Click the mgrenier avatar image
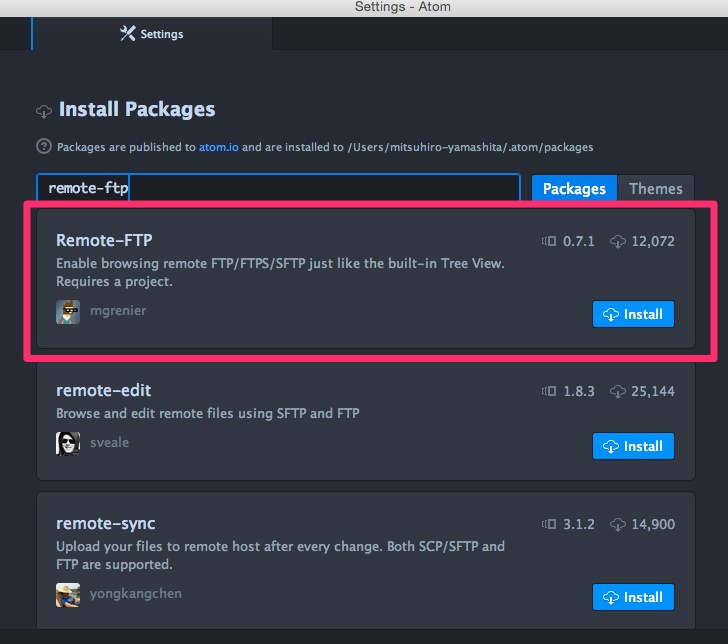This screenshot has width=728, height=644. (x=68, y=312)
